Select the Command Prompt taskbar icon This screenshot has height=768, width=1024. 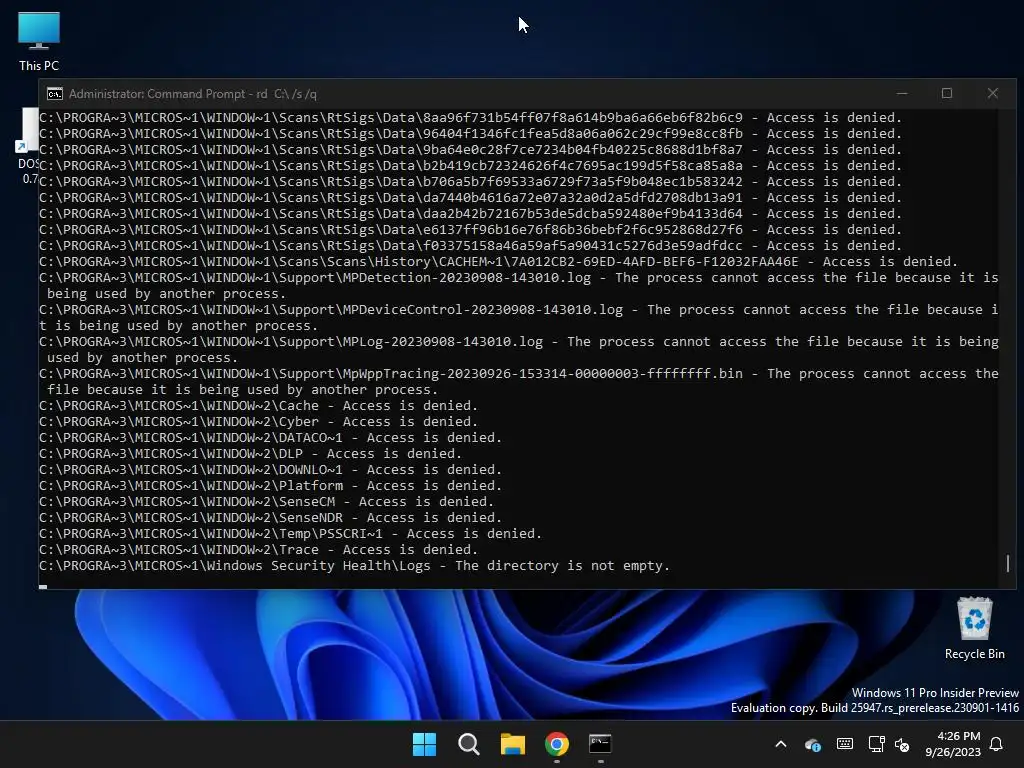coord(600,744)
